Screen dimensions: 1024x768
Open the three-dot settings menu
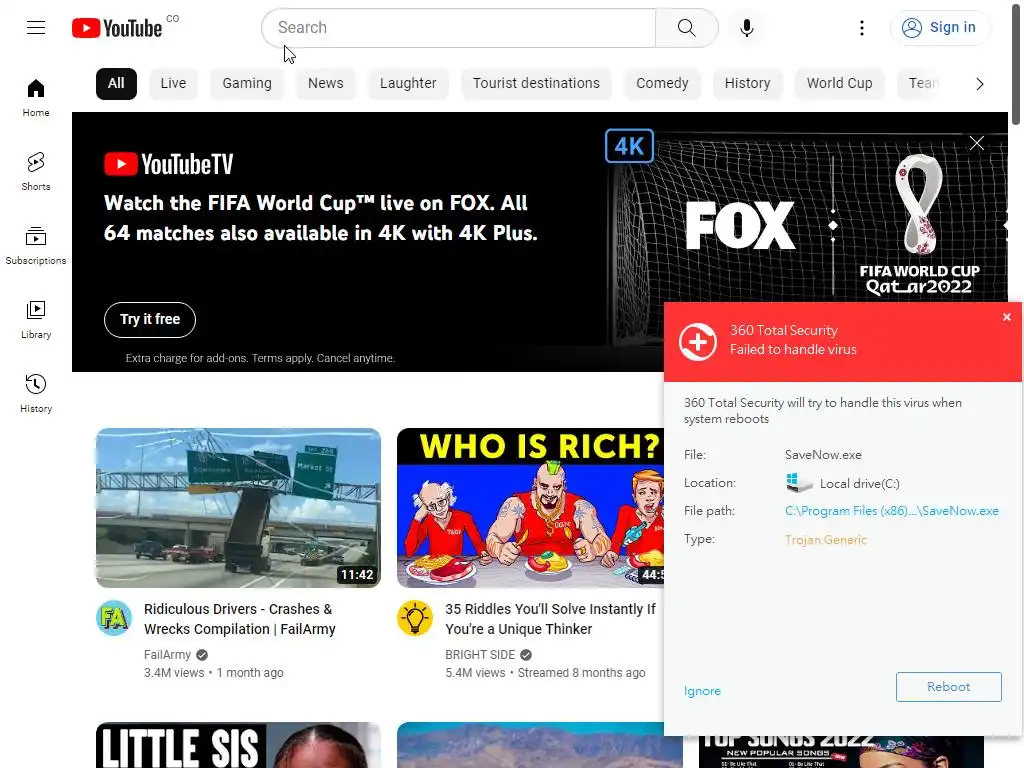pyautogui.click(x=862, y=28)
